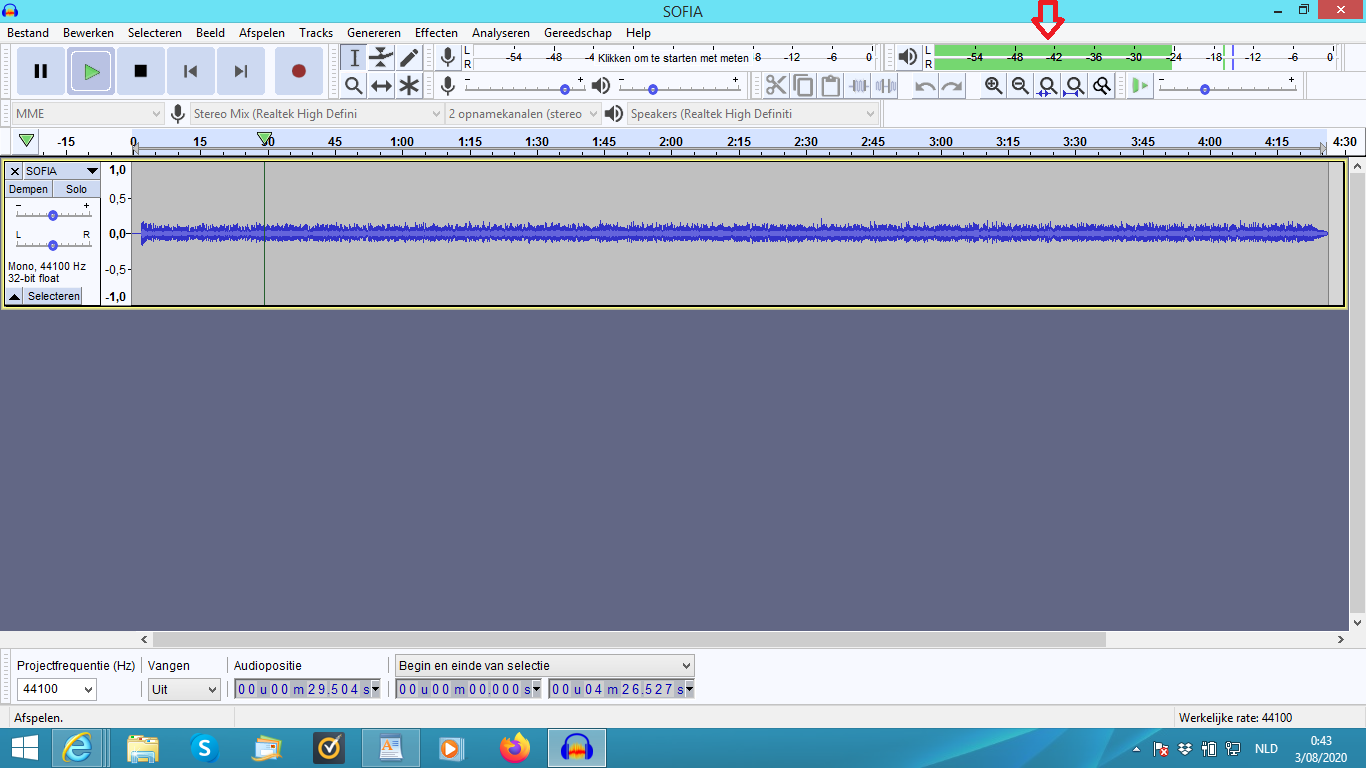Adjust SOFIA track pan slider

pos(52,243)
